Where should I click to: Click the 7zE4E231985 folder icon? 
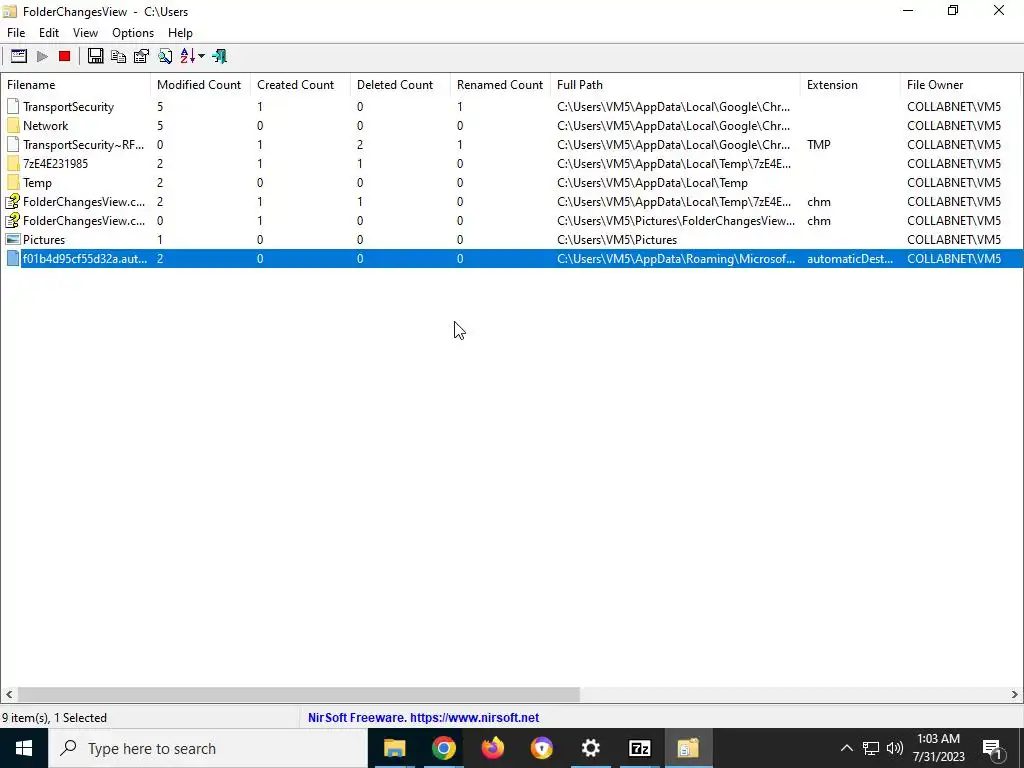[13, 163]
